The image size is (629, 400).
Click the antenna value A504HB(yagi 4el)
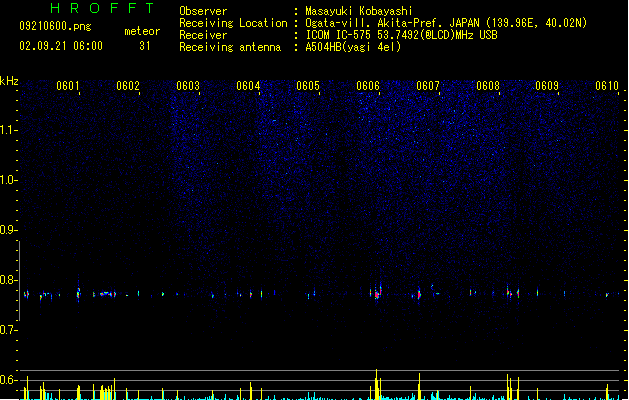tap(353, 47)
